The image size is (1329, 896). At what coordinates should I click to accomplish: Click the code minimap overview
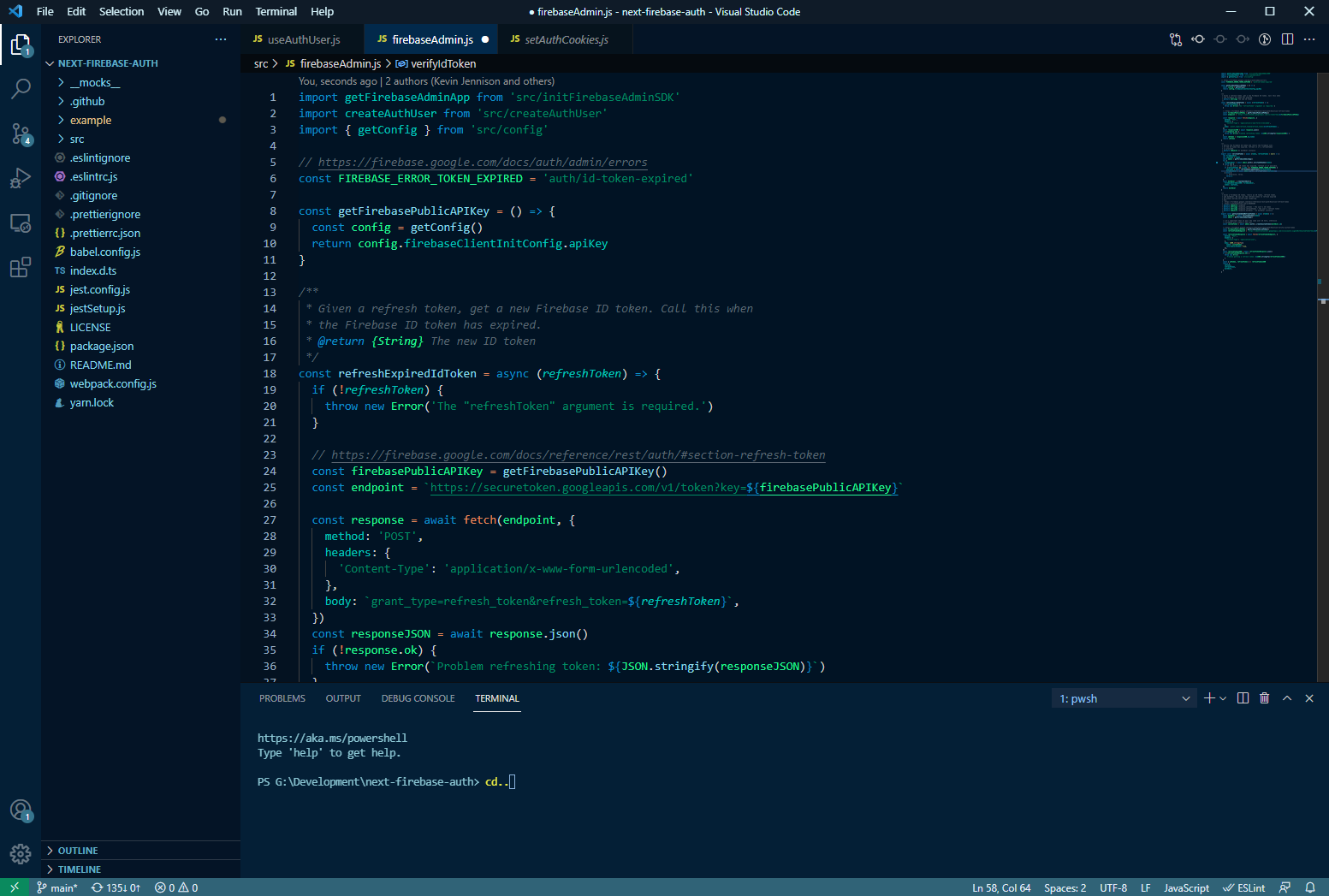[x=1268, y=171]
